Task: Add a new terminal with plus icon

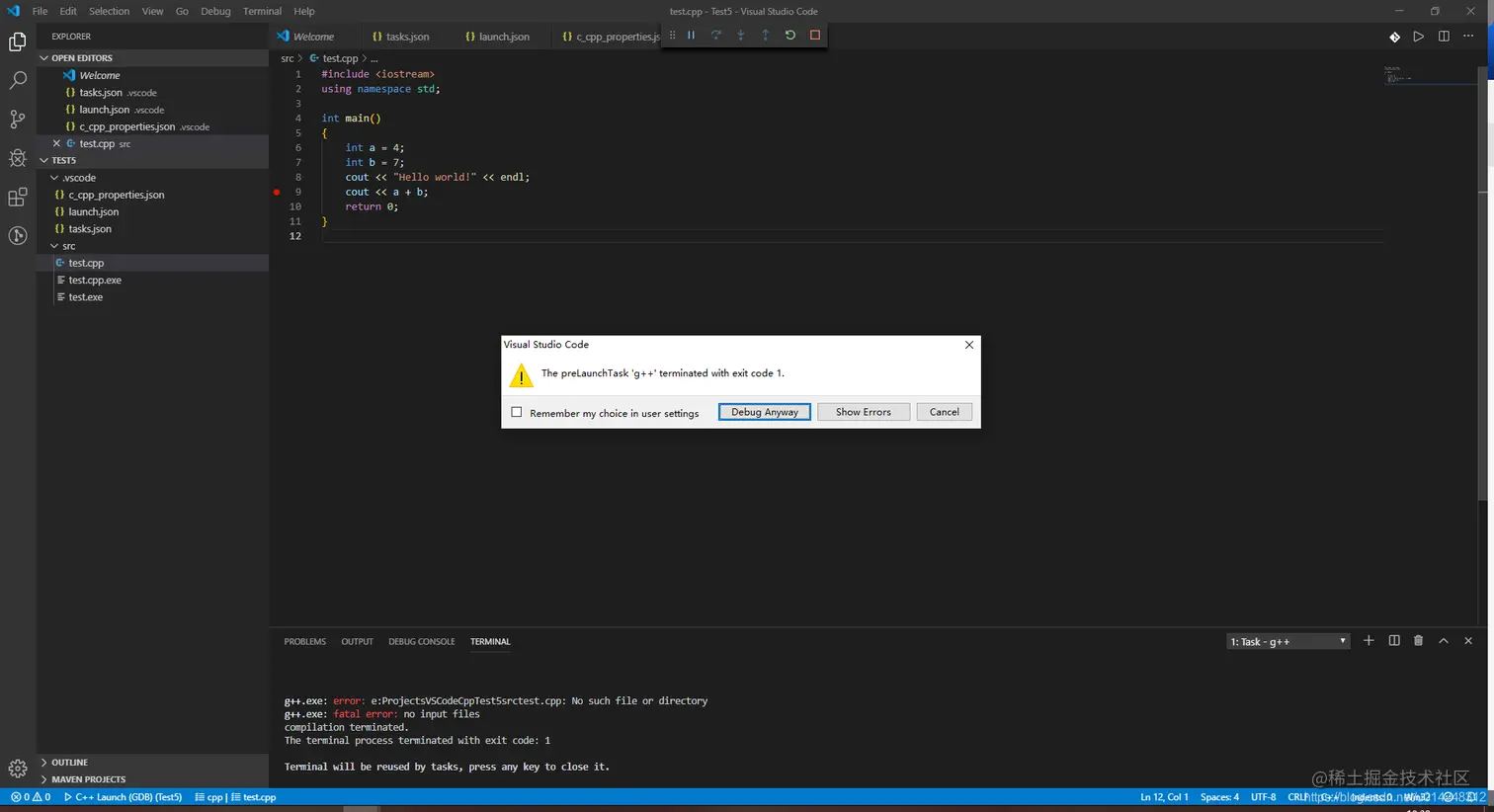Action: (x=1369, y=641)
